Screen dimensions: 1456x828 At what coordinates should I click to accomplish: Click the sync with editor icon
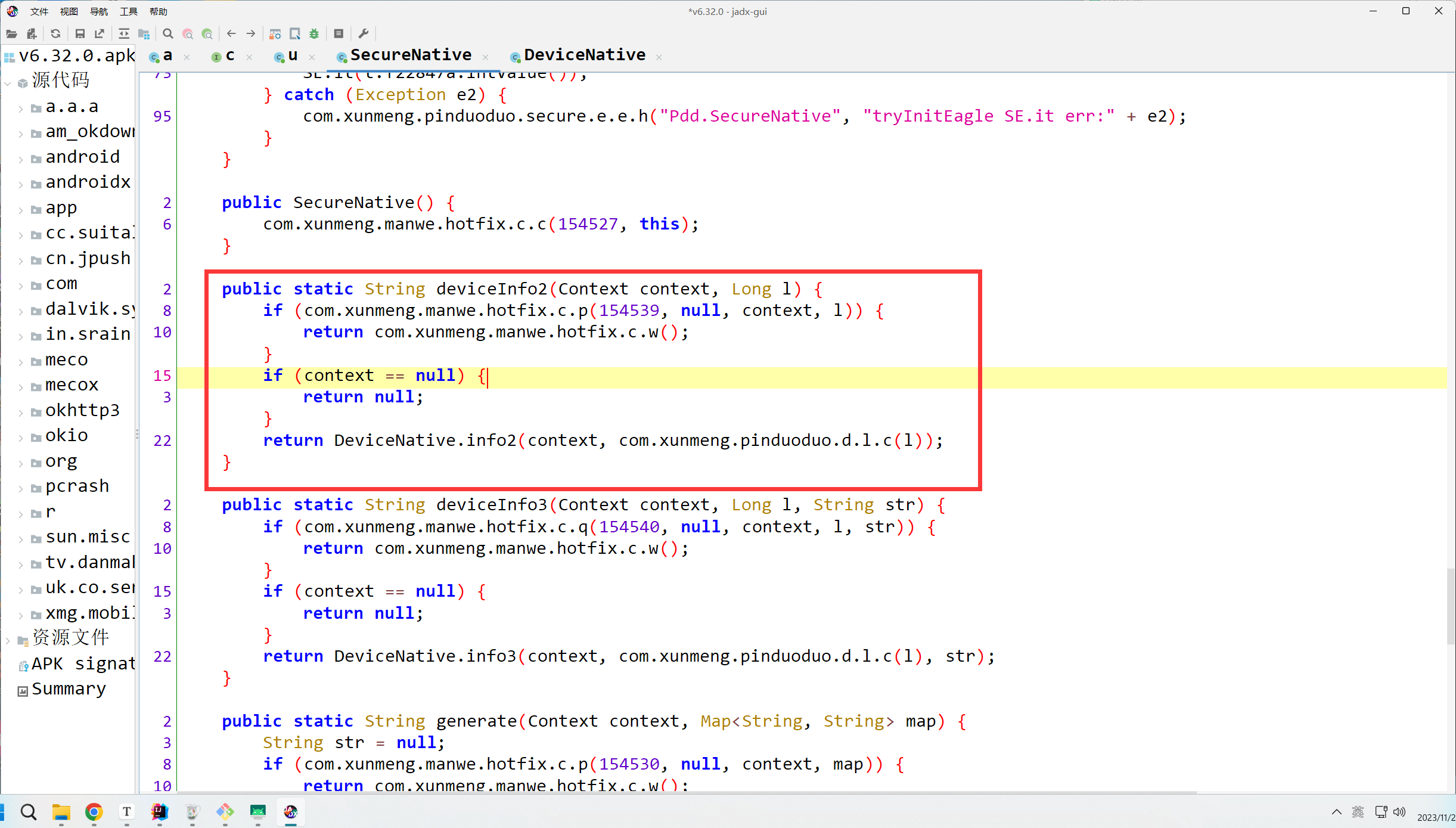pos(124,34)
